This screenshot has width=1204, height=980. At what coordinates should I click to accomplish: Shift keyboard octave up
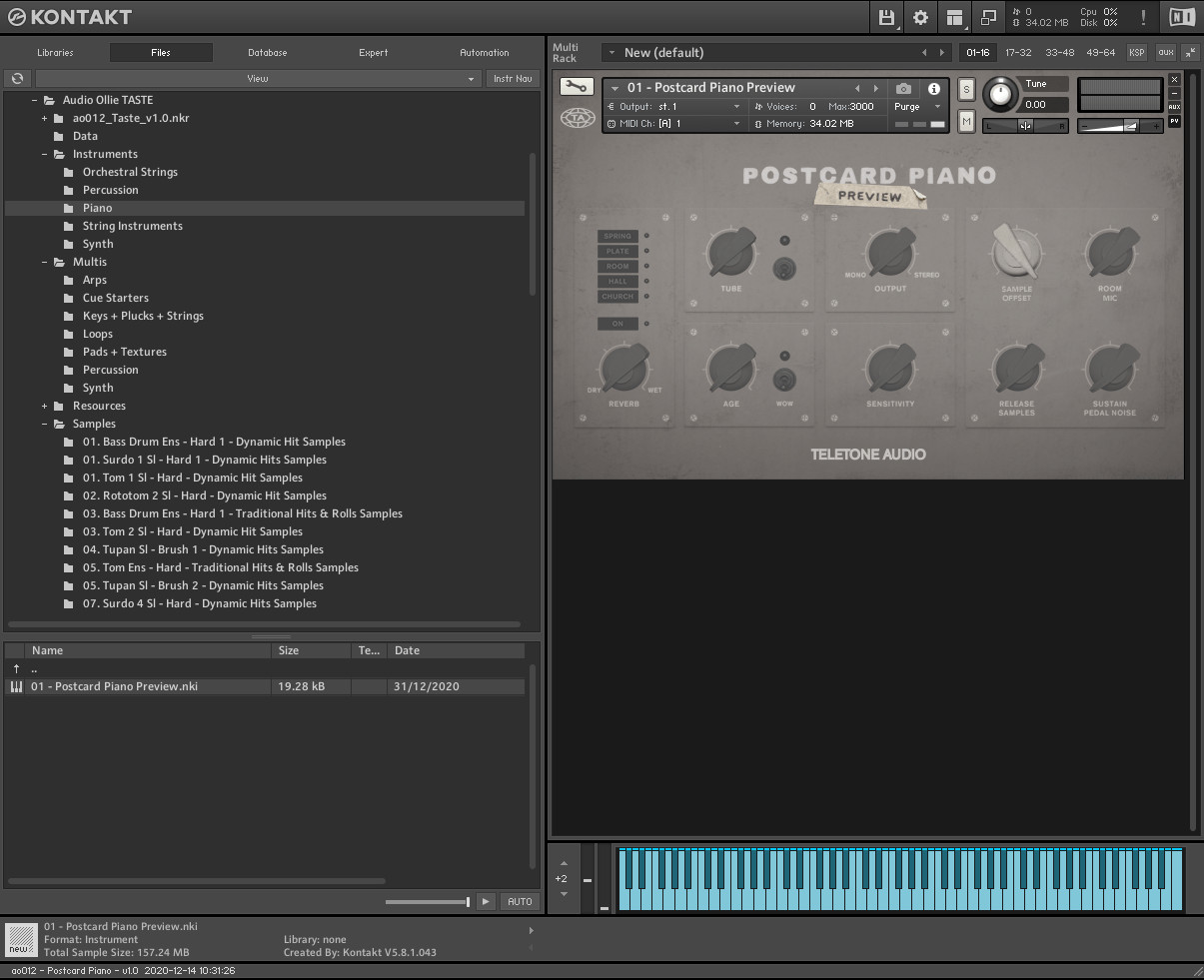(563, 863)
